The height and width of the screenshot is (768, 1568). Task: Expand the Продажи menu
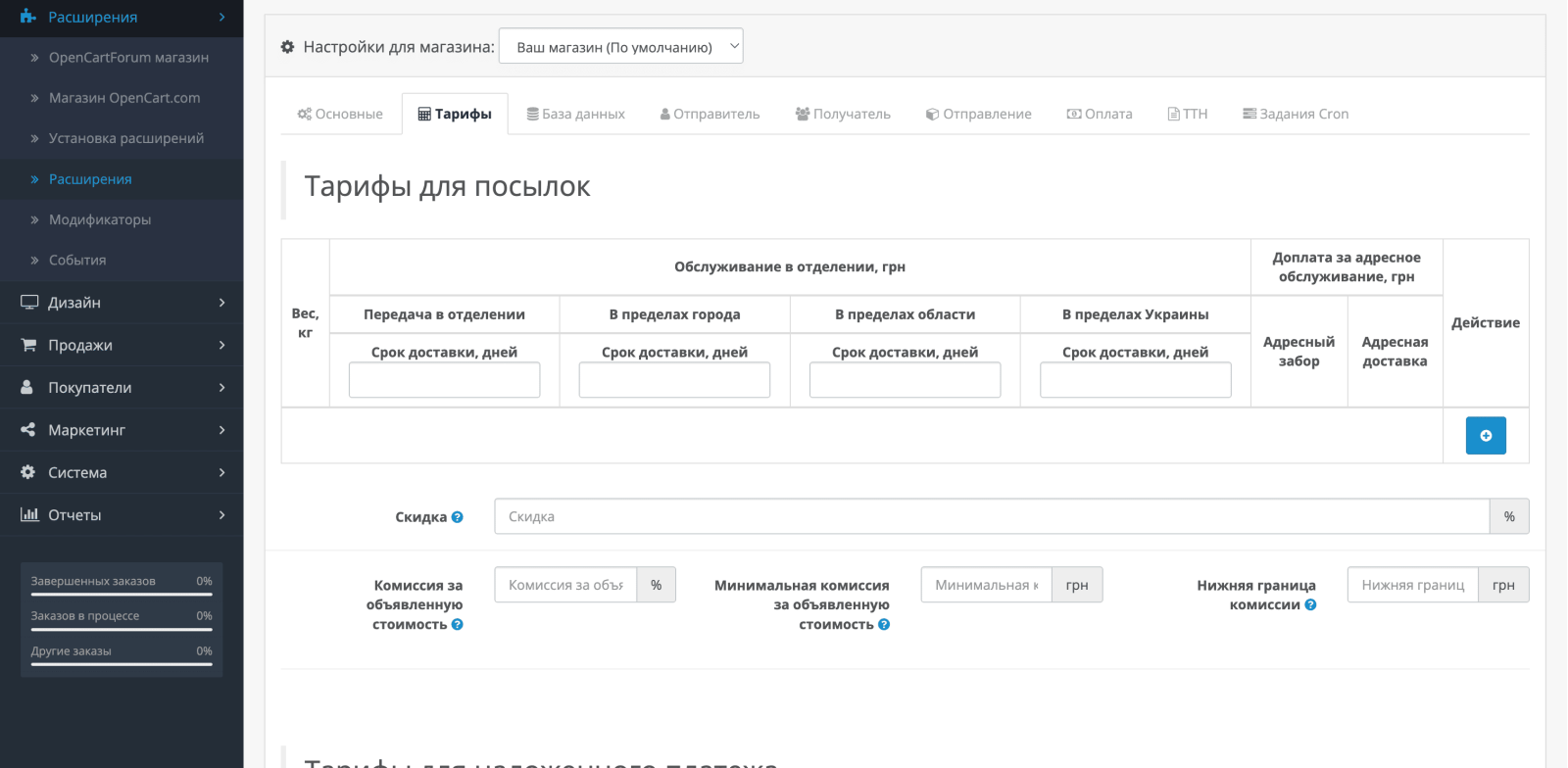pos(122,345)
